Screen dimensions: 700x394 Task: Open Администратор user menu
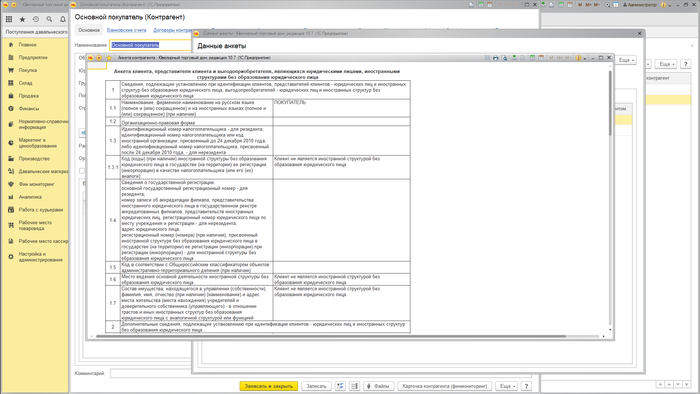pos(640,4)
